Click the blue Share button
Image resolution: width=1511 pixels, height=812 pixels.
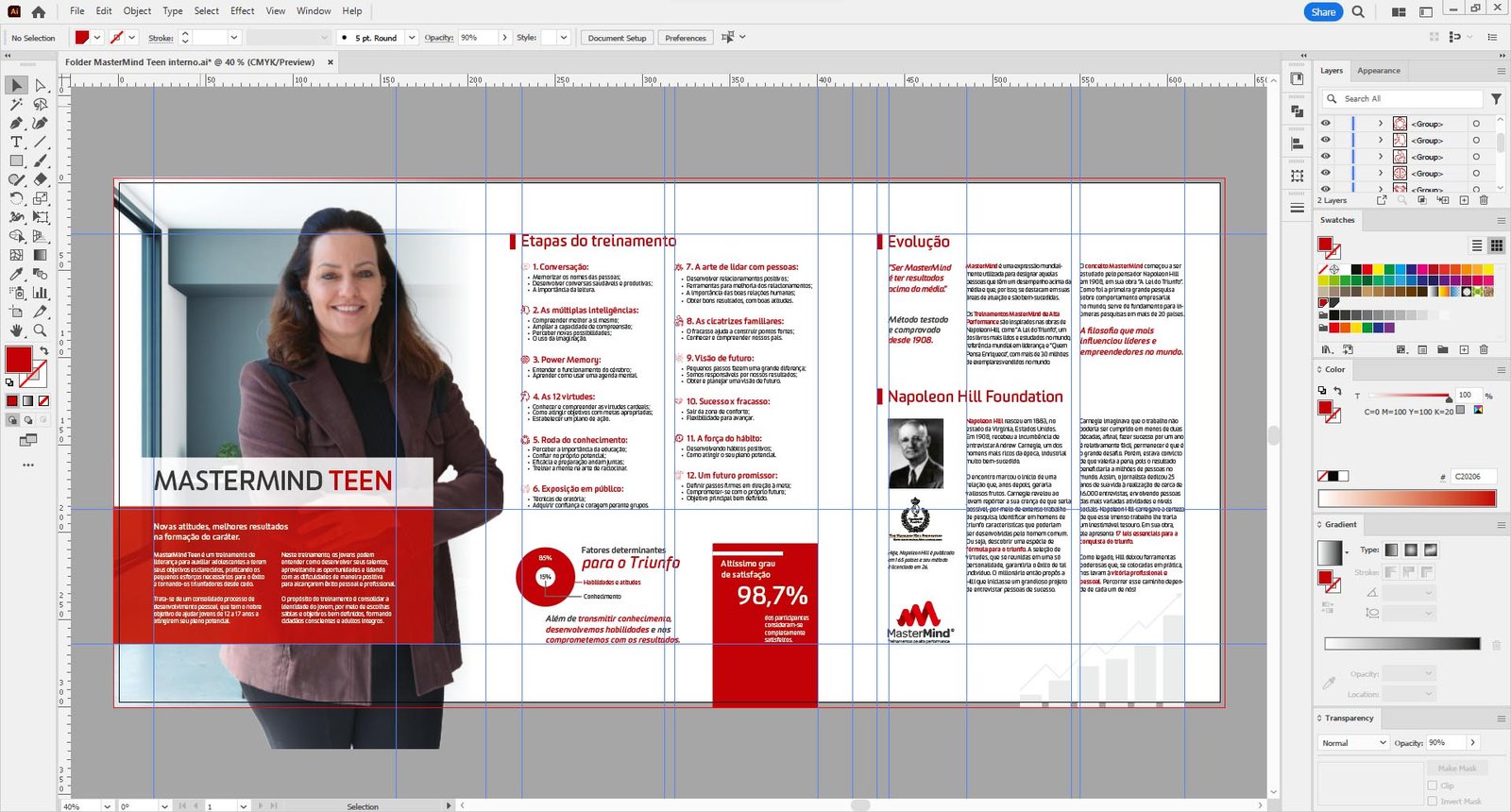(1323, 12)
